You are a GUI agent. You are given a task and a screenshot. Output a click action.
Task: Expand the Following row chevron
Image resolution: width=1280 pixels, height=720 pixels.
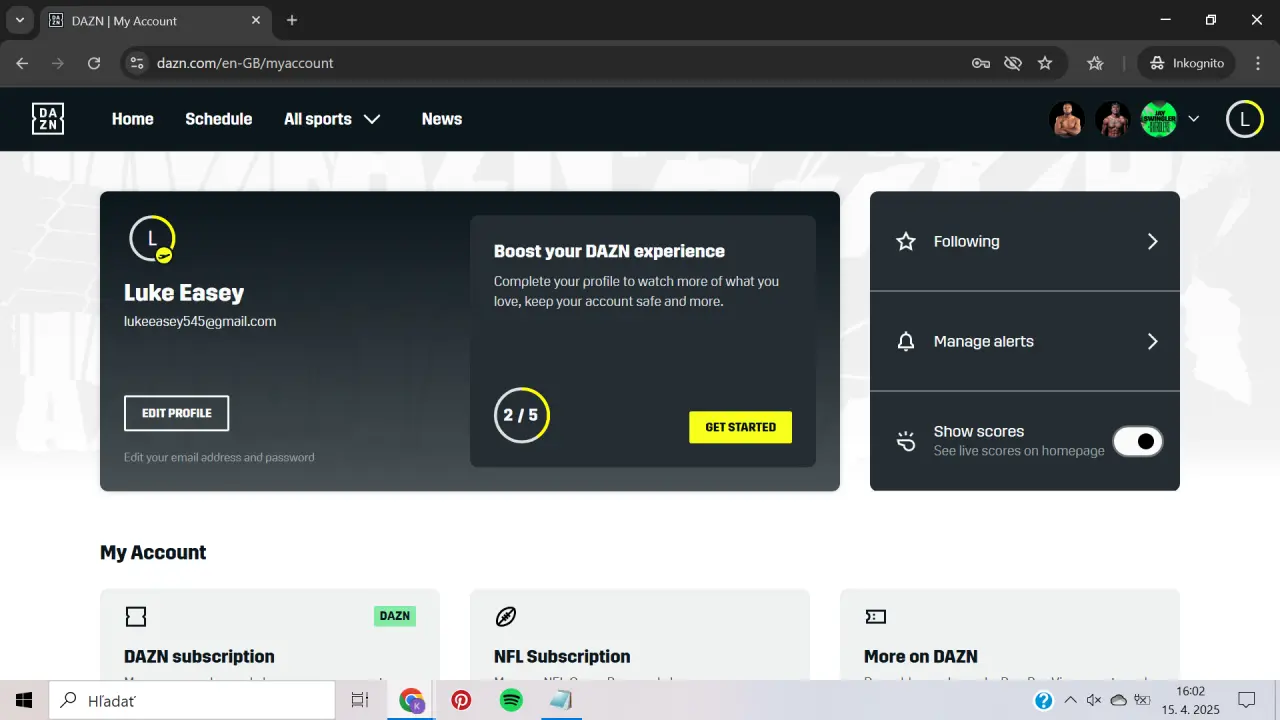(1152, 241)
